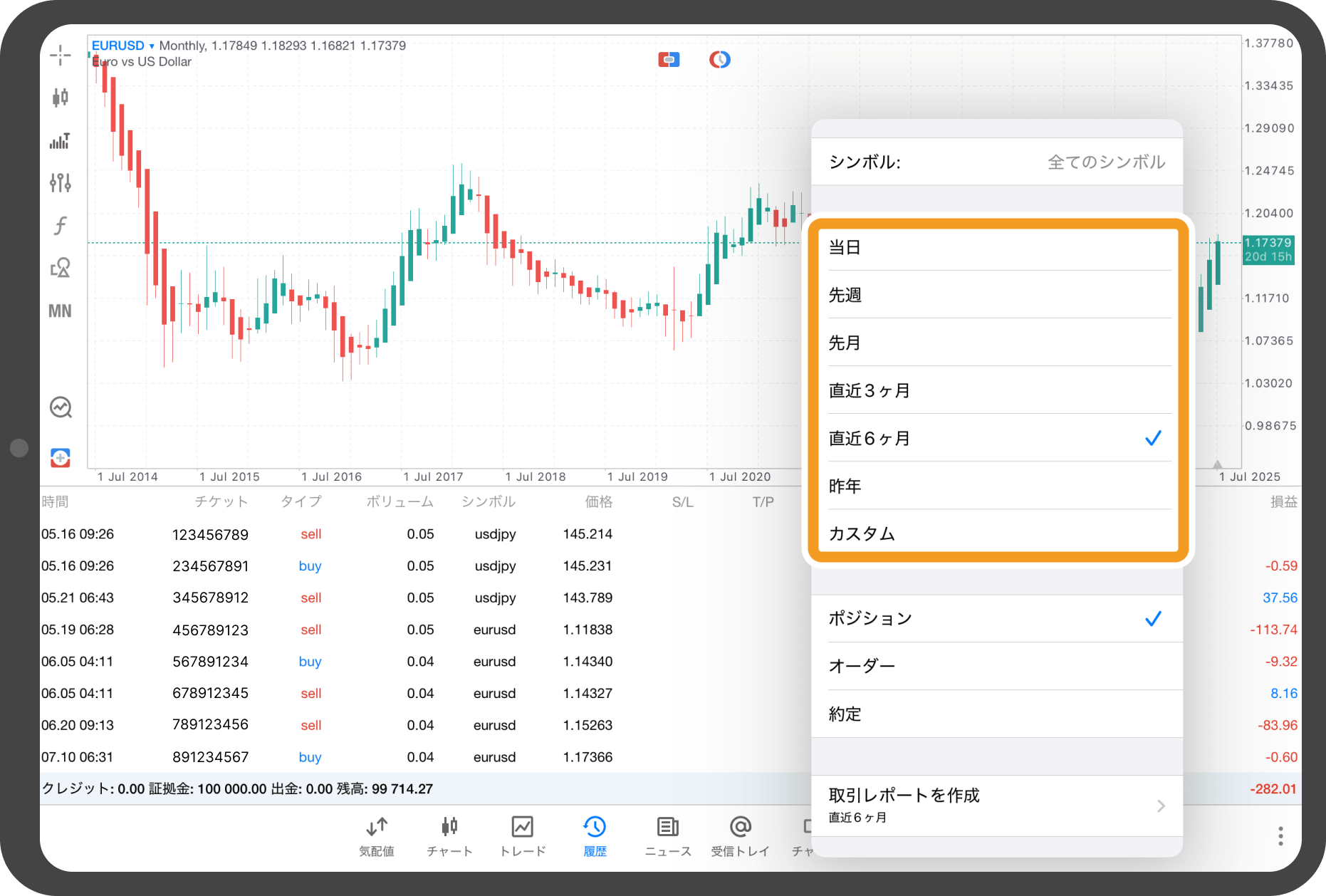Viewport: 1326px width, 896px height.
Task: Switch to the 気配値 tab
Action: pyautogui.click(x=376, y=835)
